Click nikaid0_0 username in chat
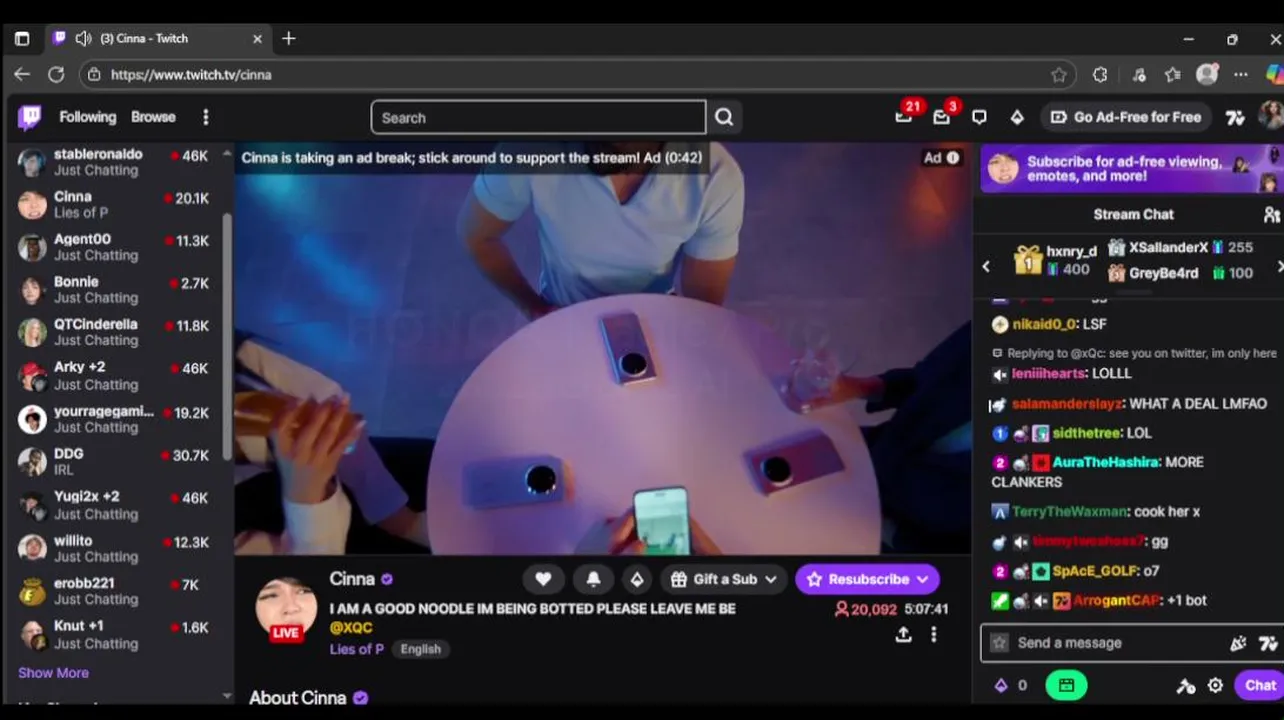The height and width of the screenshot is (720, 1284). click(1045, 324)
